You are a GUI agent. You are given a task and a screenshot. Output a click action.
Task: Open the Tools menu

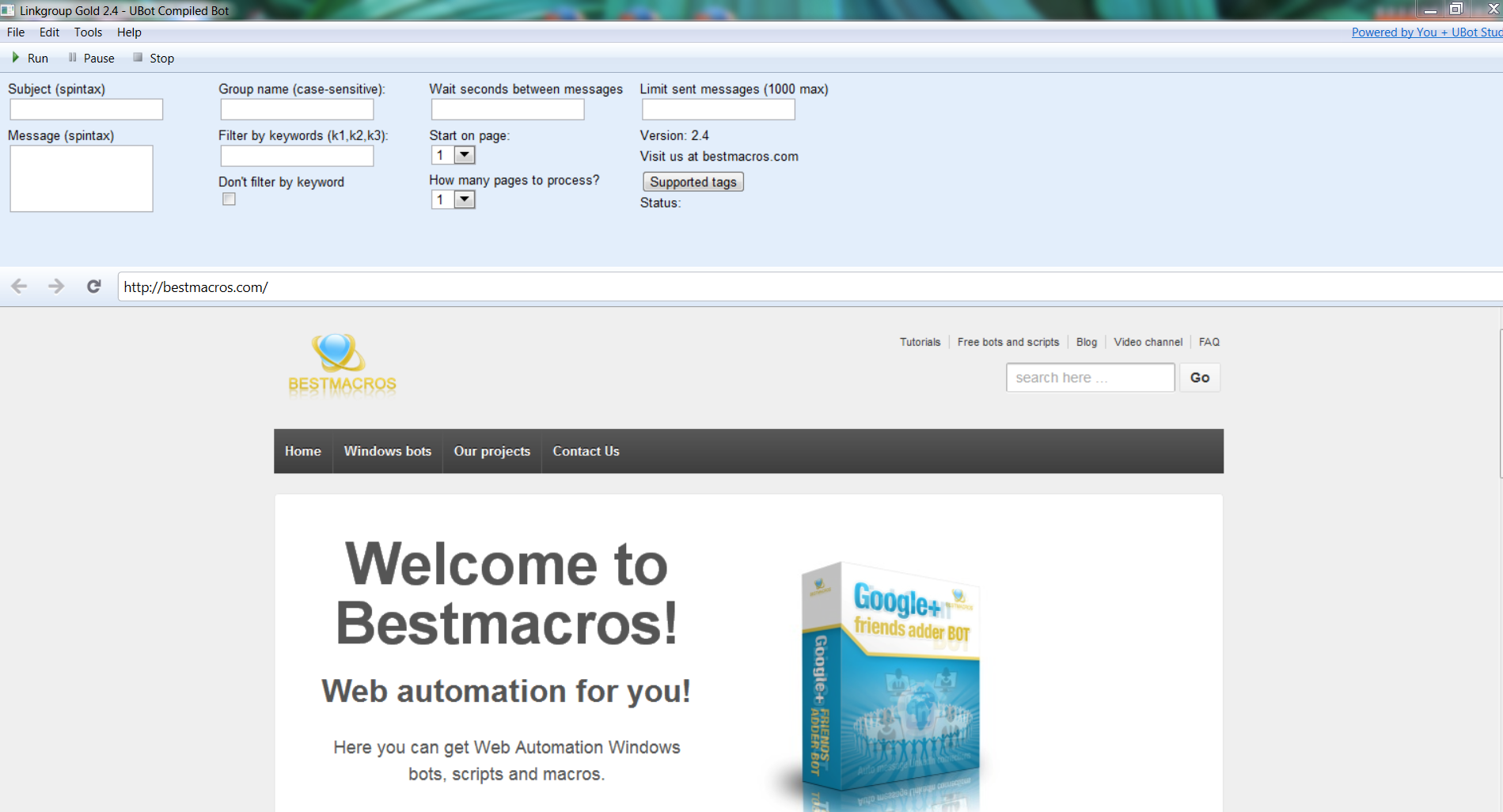click(88, 32)
